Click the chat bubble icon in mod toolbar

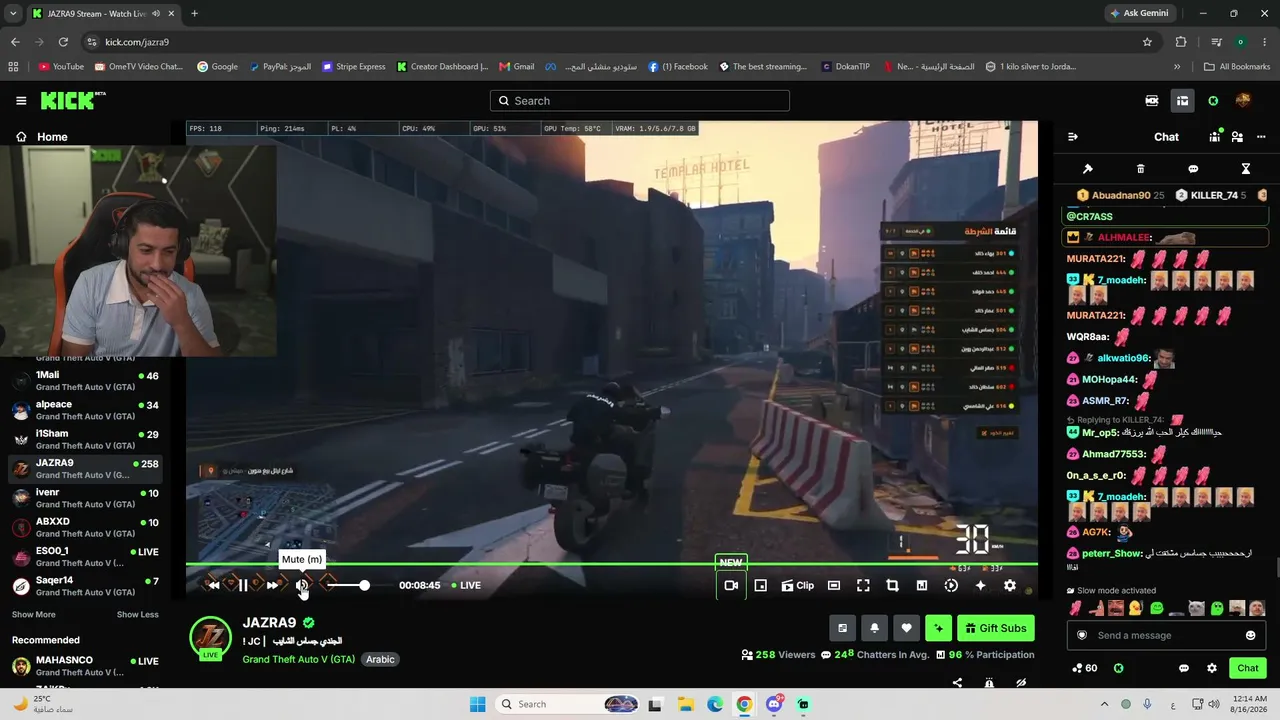point(1193,169)
